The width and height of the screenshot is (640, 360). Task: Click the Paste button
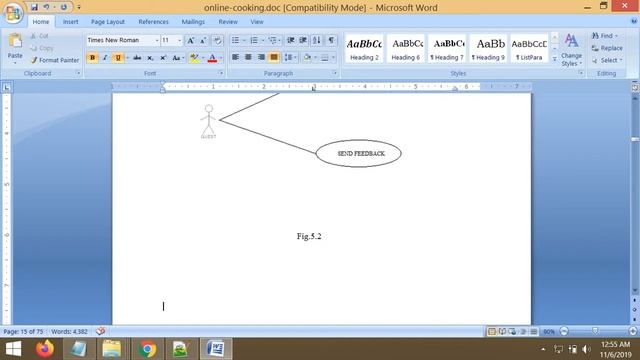pos(15,48)
